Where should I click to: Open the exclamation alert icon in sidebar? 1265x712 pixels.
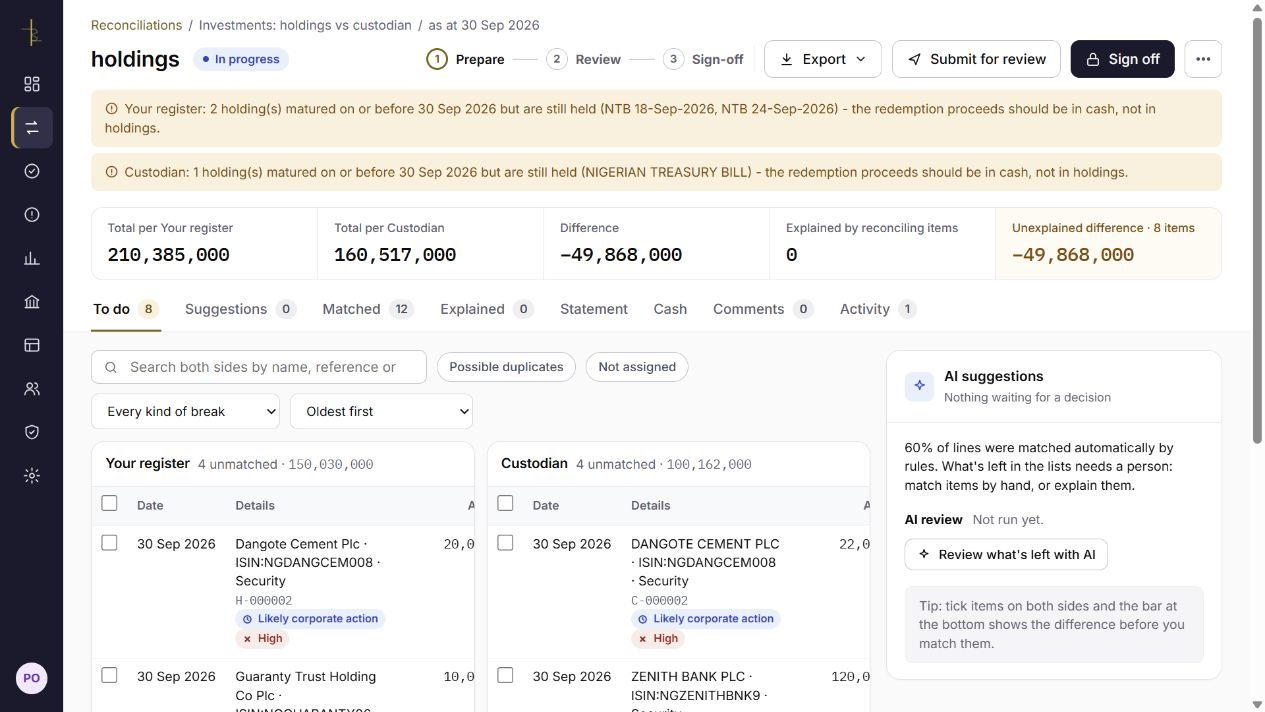32,215
